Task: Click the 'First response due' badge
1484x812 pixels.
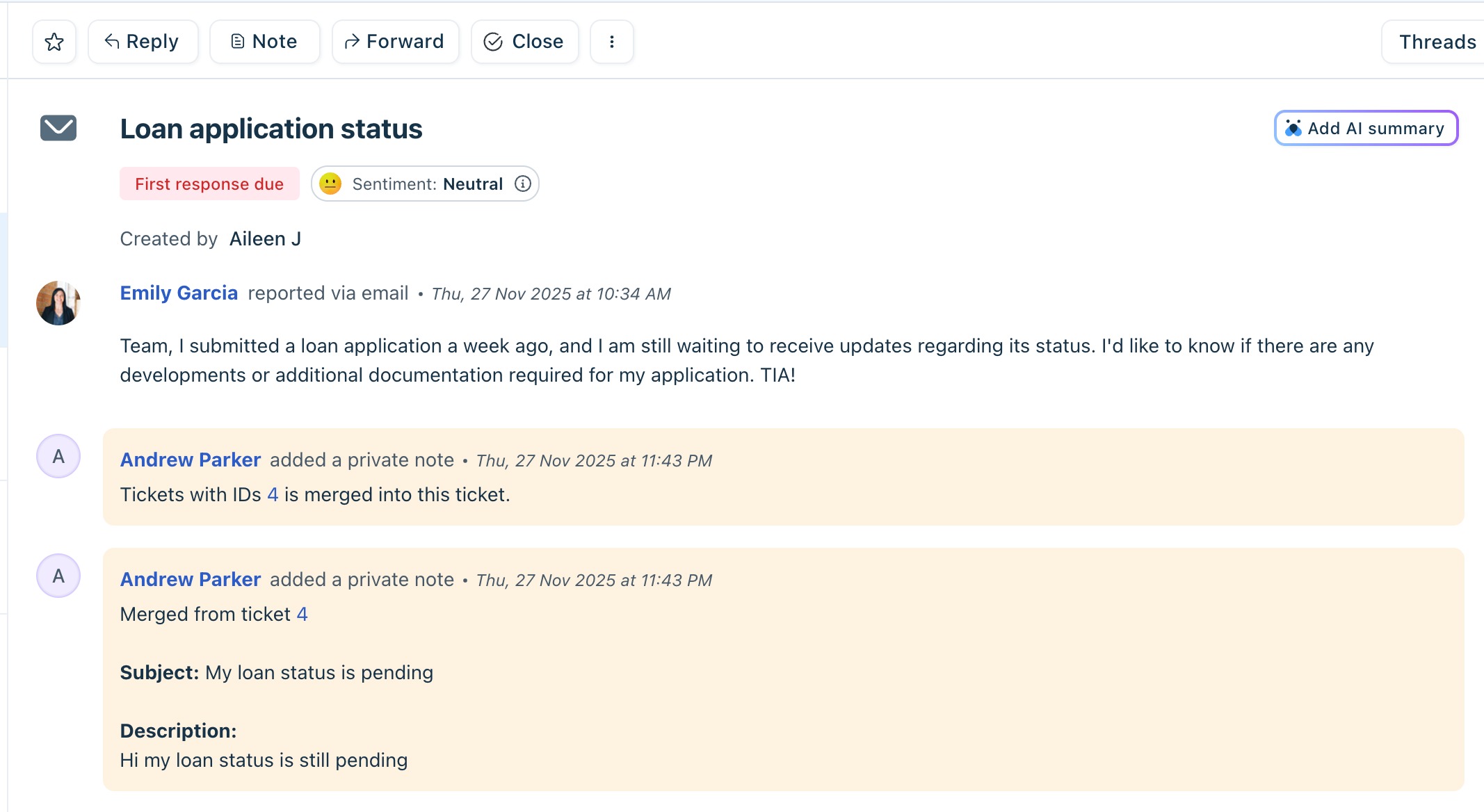Action: pyautogui.click(x=209, y=184)
